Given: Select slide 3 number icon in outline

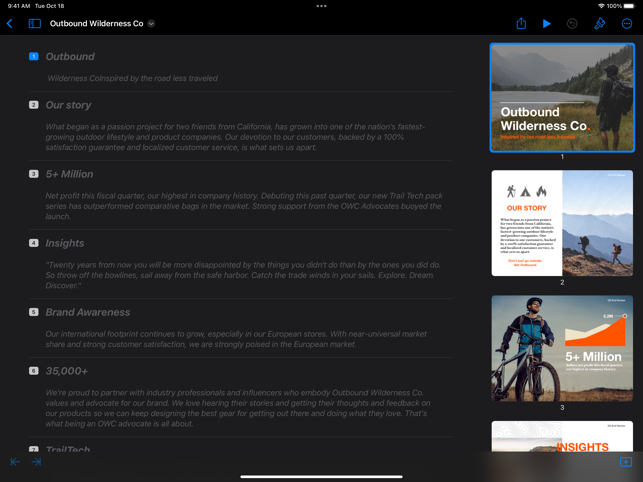Looking at the screenshot, I should [33, 174].
